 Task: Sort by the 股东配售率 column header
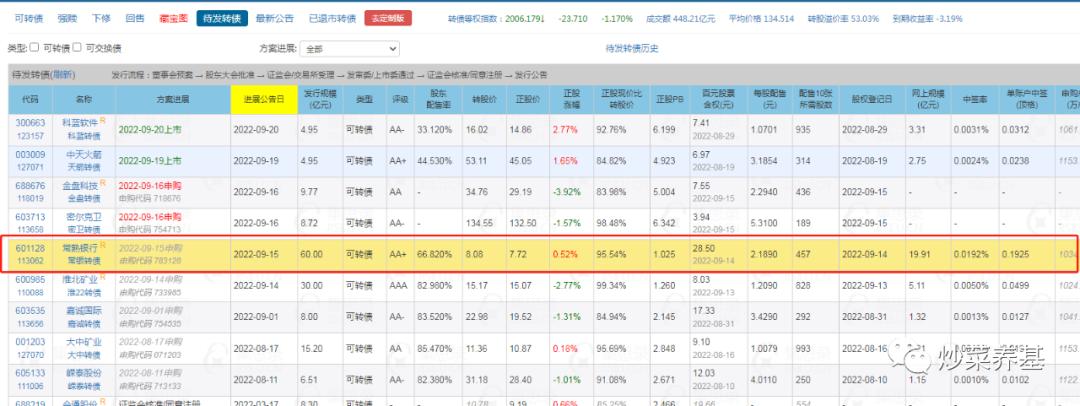pyautogui.click(x=440, y=100)
